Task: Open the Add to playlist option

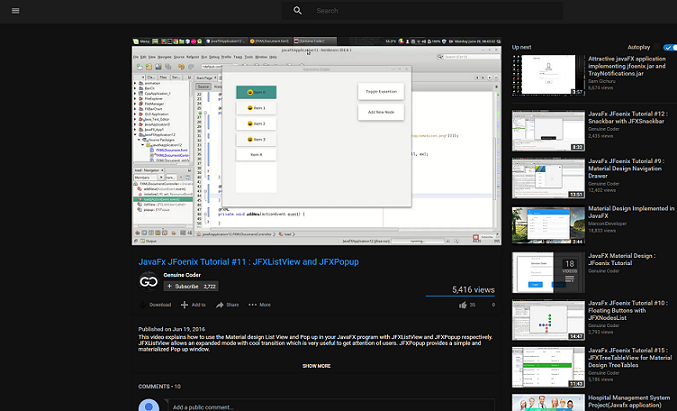Action: coord(193,305)
